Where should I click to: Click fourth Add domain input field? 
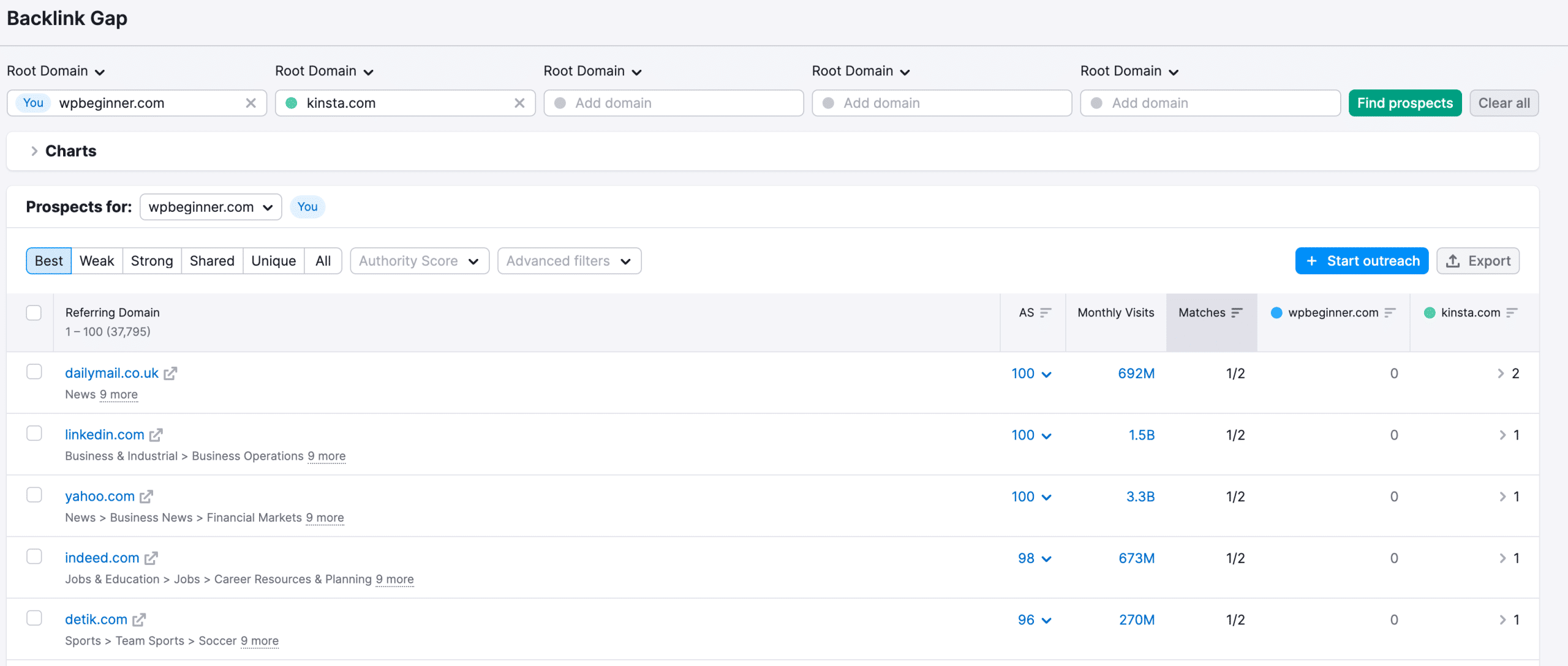click(x=942, y=103)
